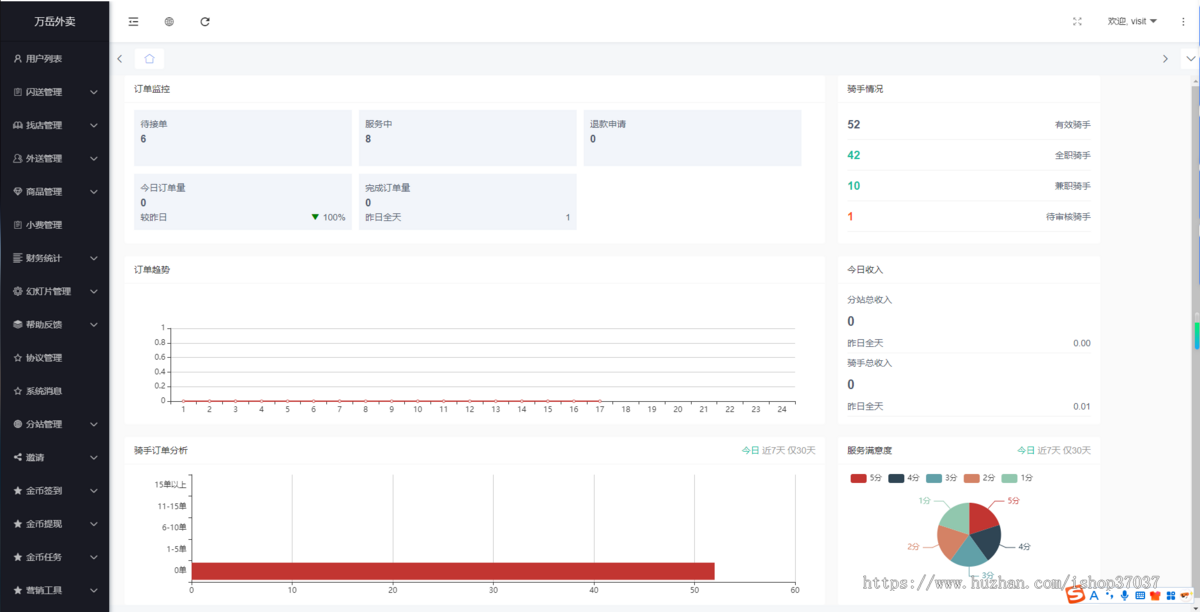The image size is (1200, 612).
Task: Click the Sogou microphone voice input icon
Action: [x=1125, y=595]
